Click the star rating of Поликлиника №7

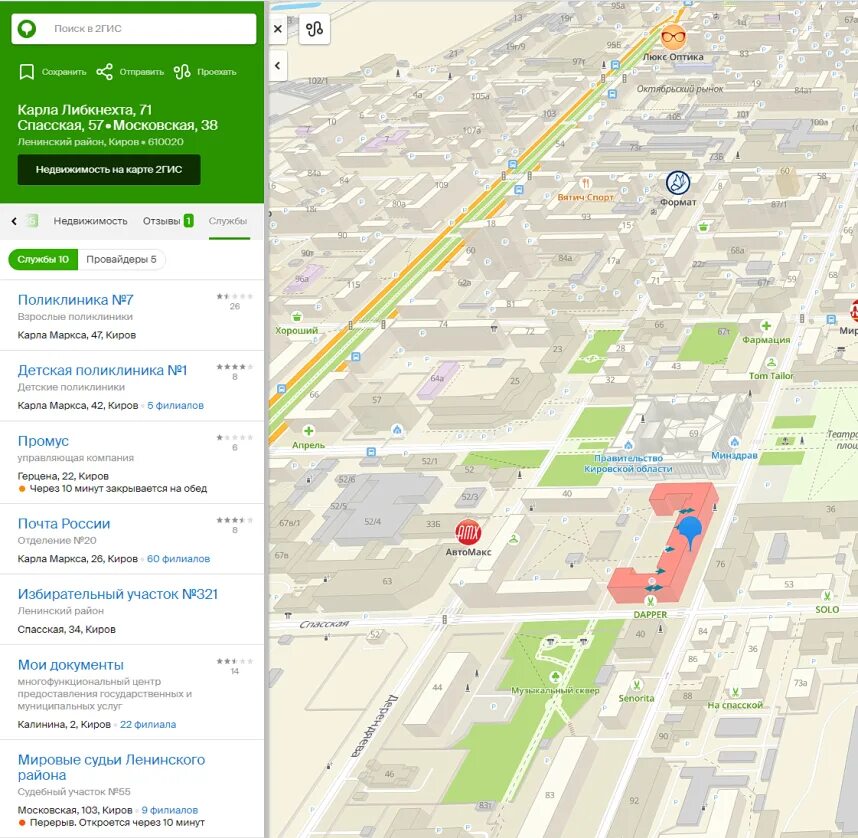pos(235,296)
